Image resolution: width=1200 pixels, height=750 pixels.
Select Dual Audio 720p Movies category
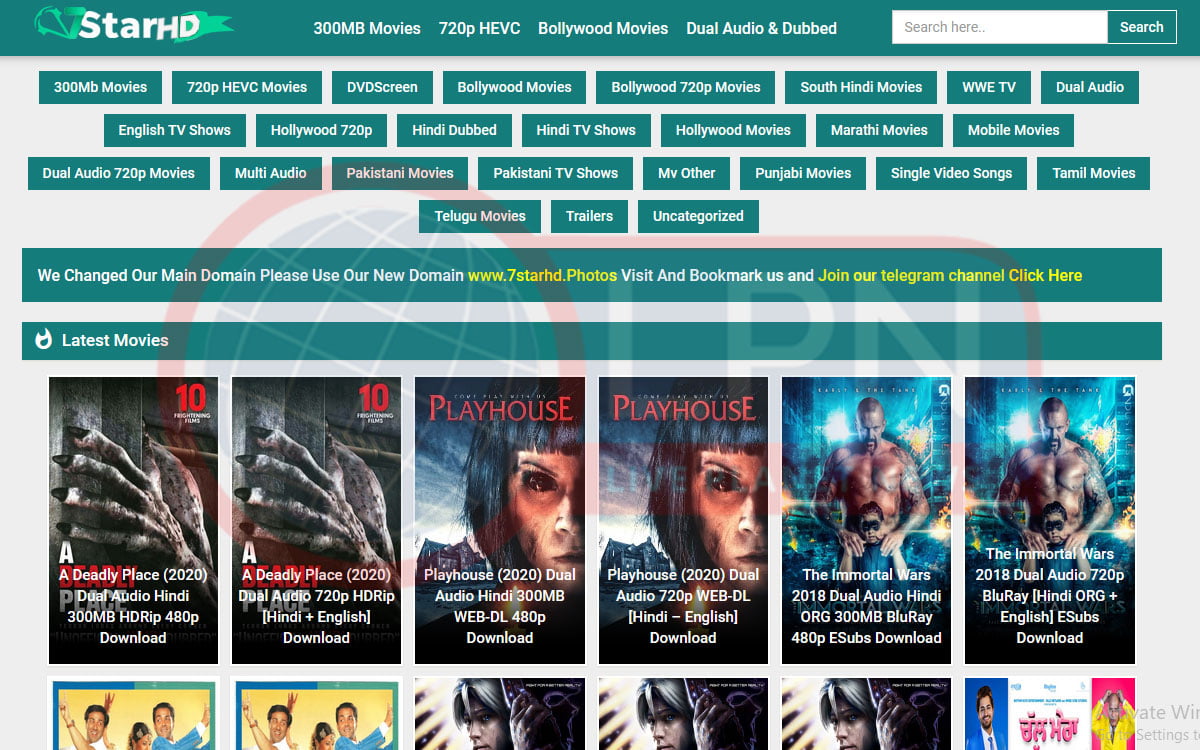pyautogui.click(x=118, y=173)
